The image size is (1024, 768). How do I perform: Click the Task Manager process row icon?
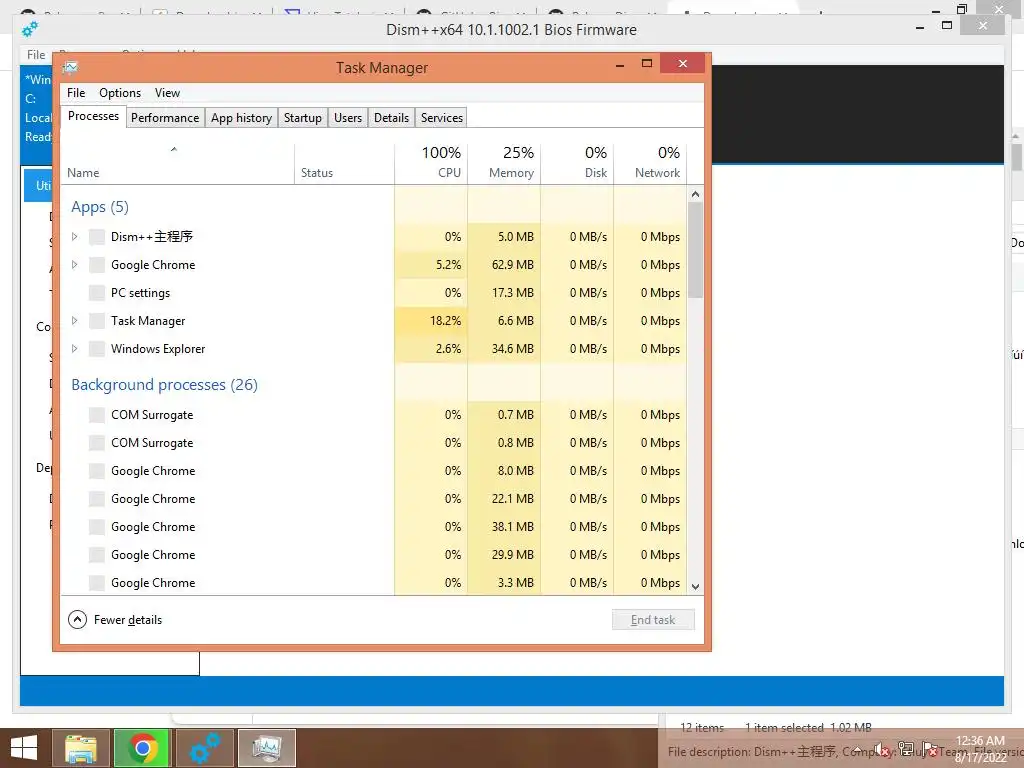[97, 321]
